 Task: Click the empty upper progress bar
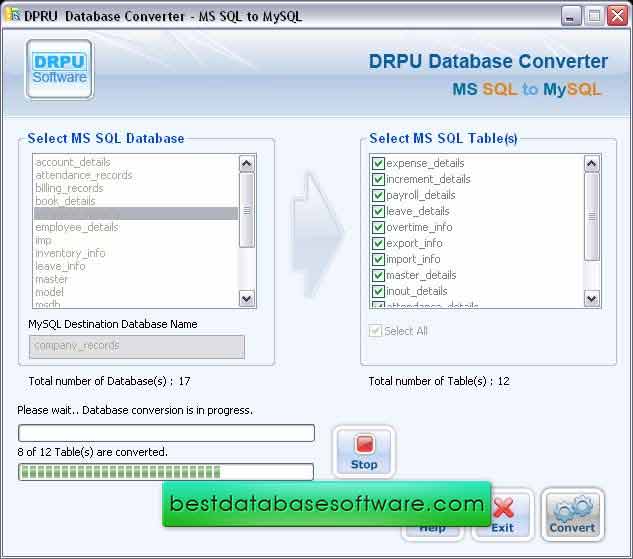point(166,433)
